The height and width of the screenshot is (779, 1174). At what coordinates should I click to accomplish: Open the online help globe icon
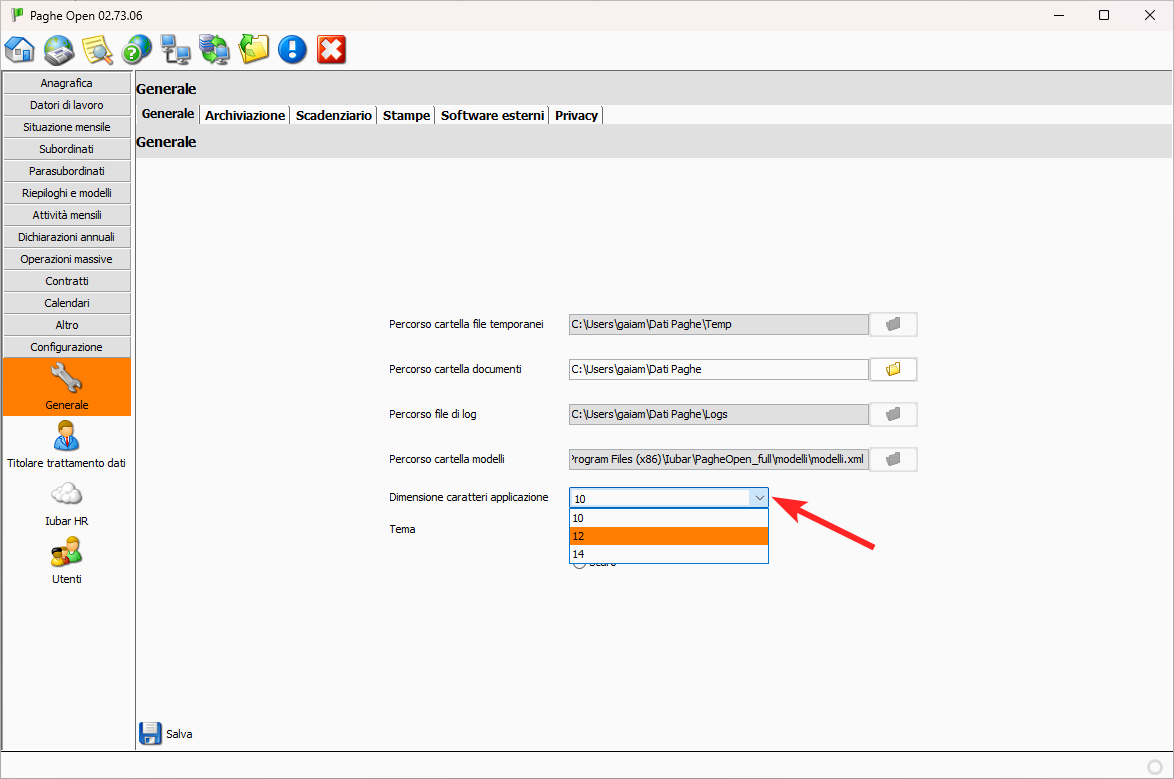136,49
